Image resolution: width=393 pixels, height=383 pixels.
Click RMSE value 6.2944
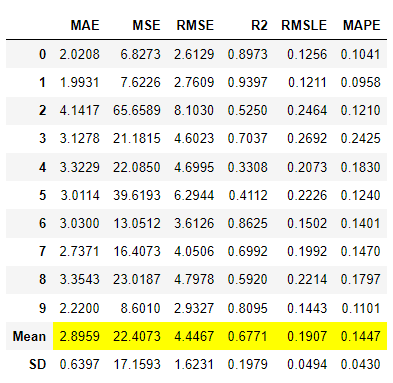coord(194,195)
